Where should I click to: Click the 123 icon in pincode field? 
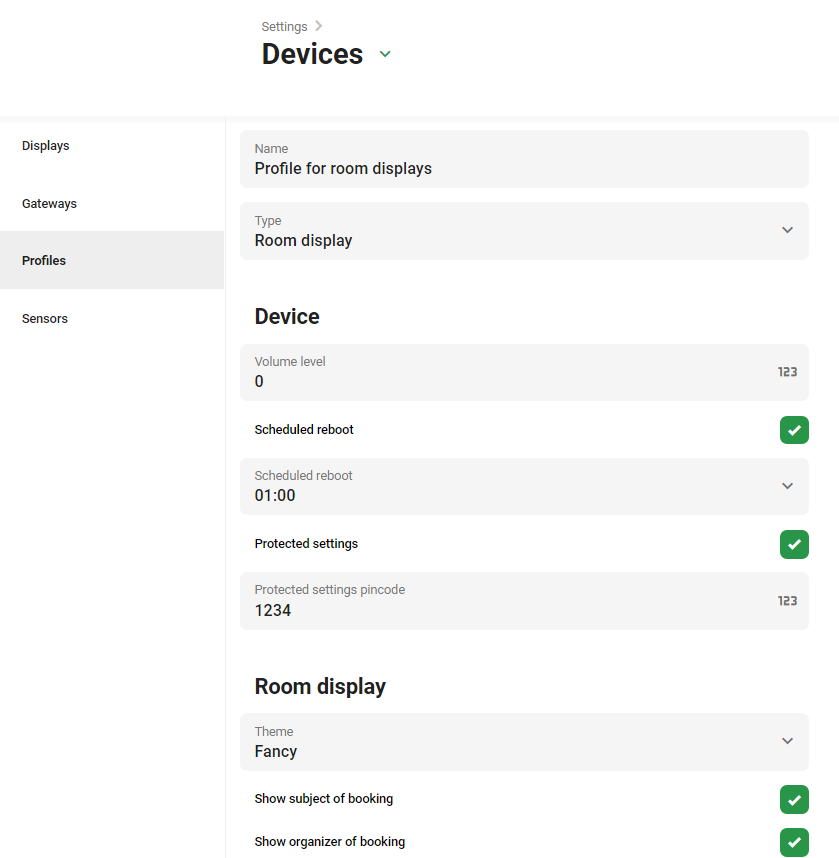[x=787, y=601]
